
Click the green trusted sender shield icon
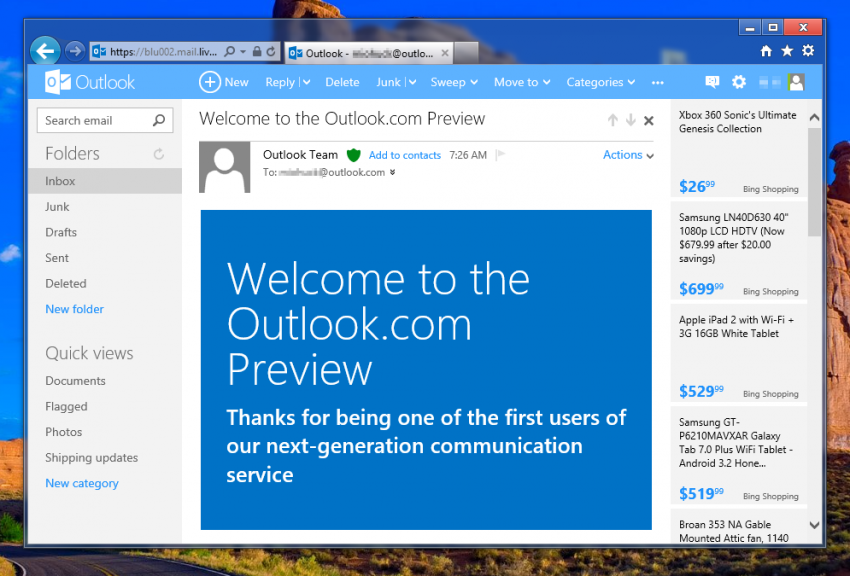353,156
